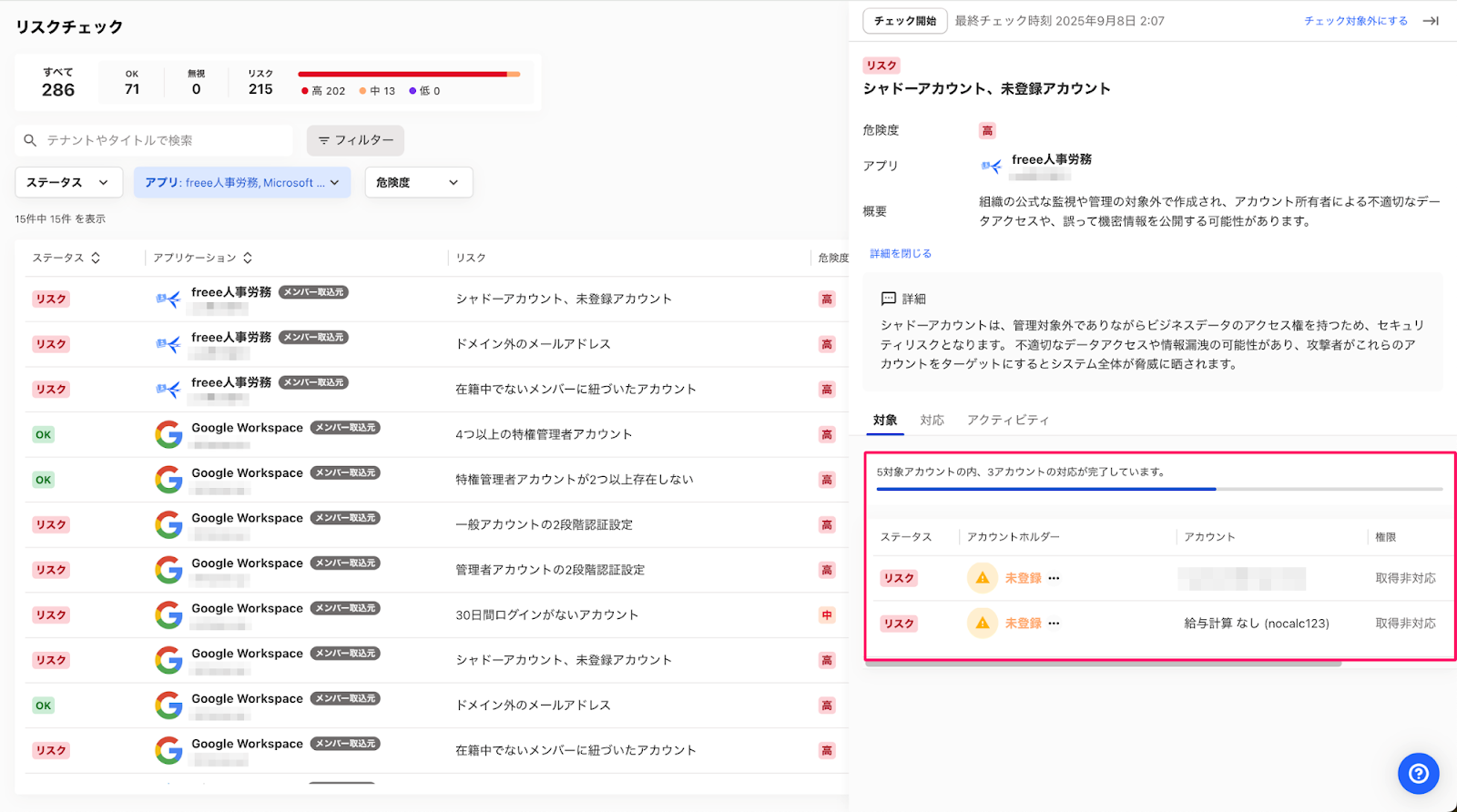
Task: Sort by アプリケーション column arrows
Action: point(248,258)
